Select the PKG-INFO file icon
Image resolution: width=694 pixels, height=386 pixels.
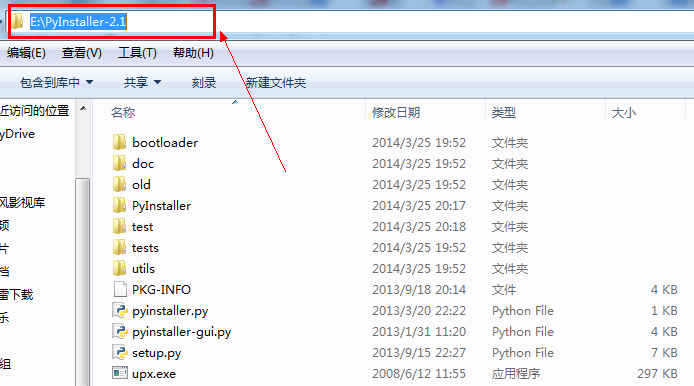(x=120, y=290)
